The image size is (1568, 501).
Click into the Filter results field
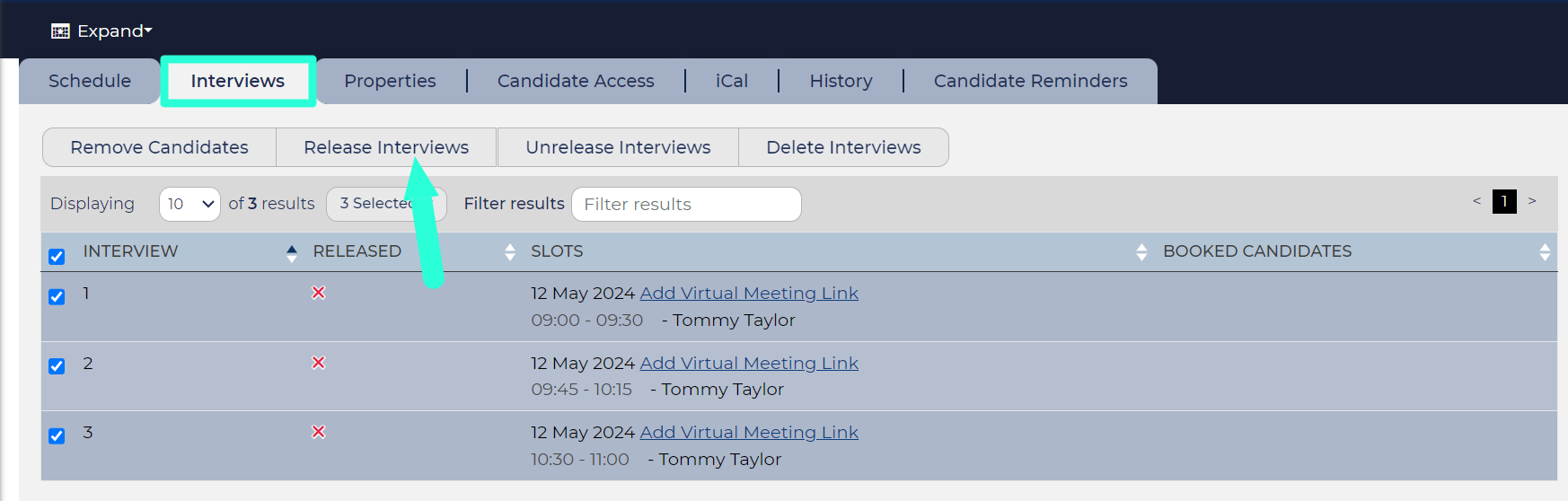point(686,204)
